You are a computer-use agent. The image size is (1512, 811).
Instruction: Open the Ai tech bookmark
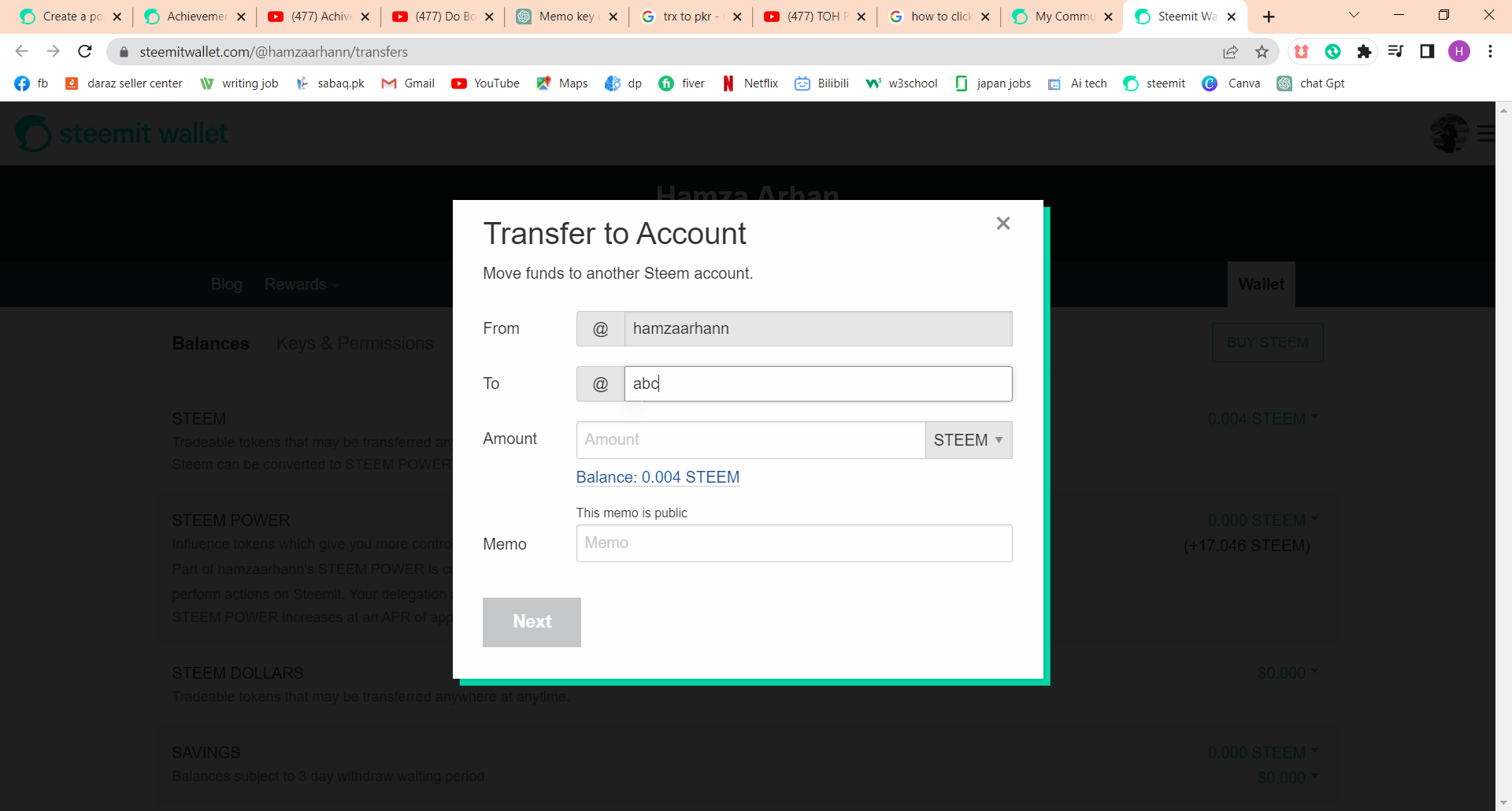point(1077,83)
